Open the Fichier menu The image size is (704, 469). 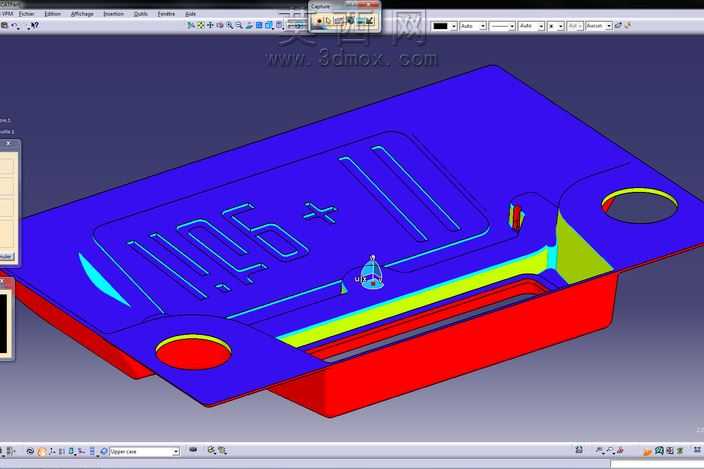pos(26,14)
